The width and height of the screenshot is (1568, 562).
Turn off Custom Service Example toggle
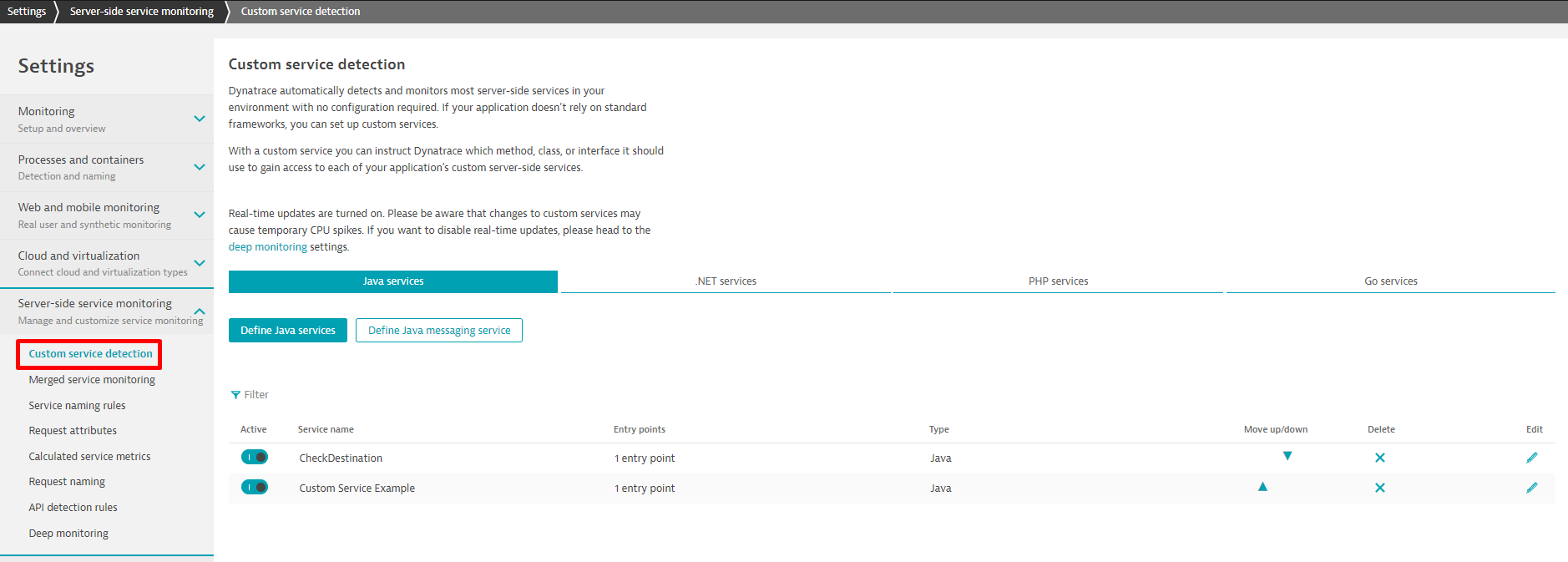click(x=255, y=487)
